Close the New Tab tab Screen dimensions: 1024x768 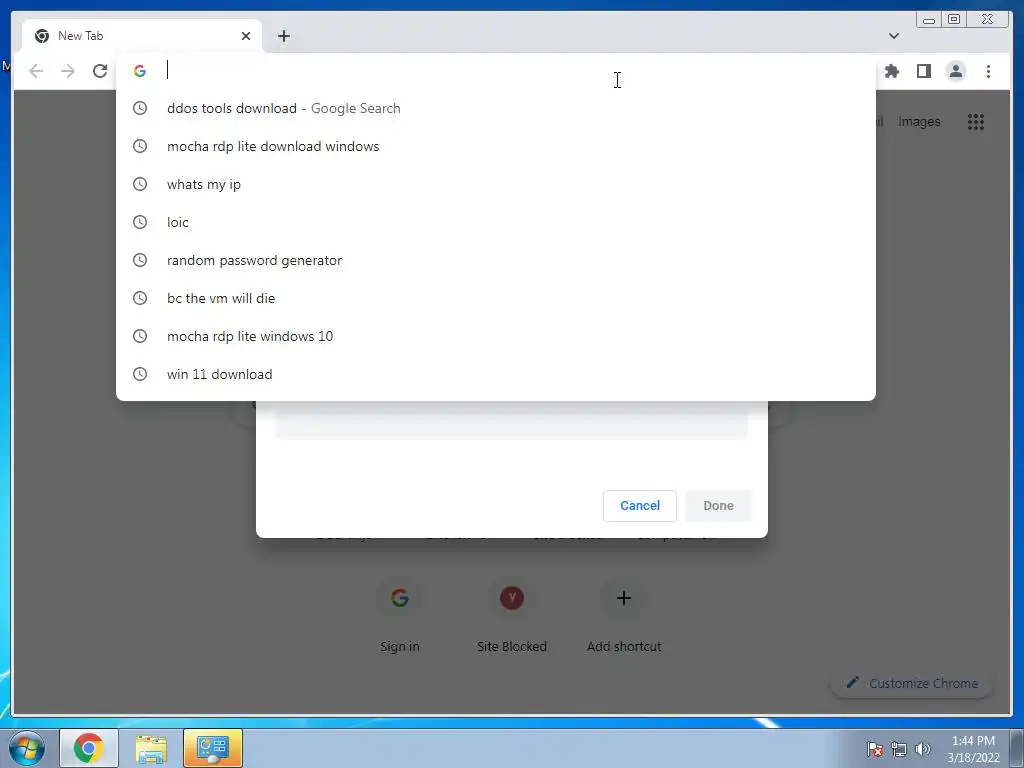246,36
